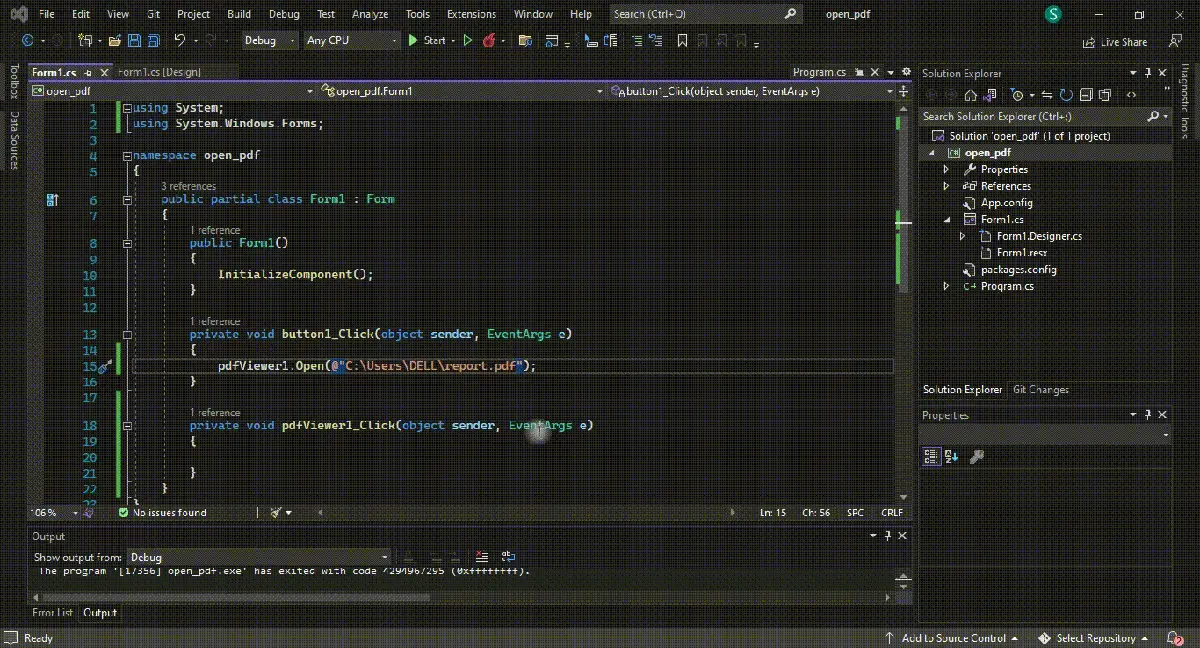
Task: Click the Alphabetical sort icon in the Properties panel
Action: [952, 456]
